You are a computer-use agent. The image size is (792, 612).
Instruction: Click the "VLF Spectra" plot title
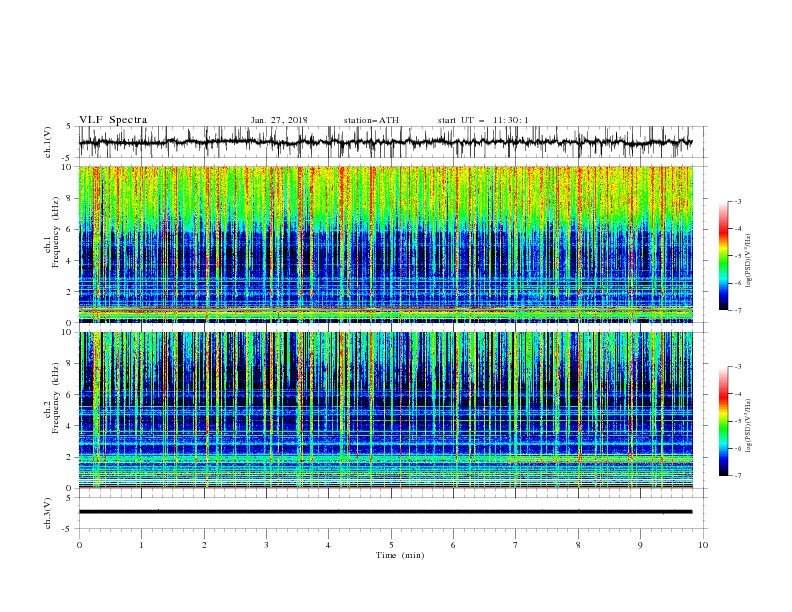[x=113, y=120]
